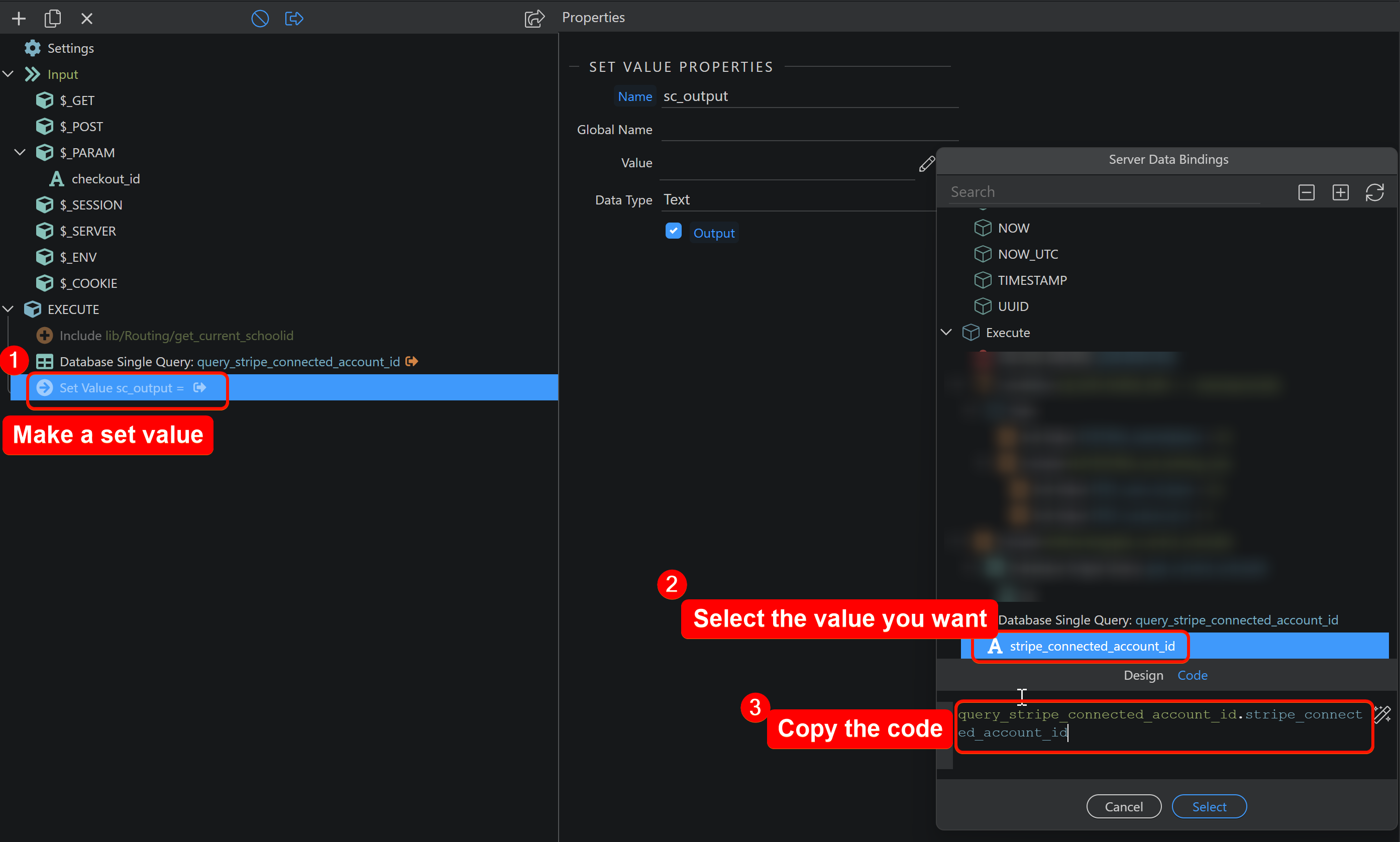Screen dimensions: 1400x842
Task: Switch to the Design tab
Action: click(x=1143, y=675)
